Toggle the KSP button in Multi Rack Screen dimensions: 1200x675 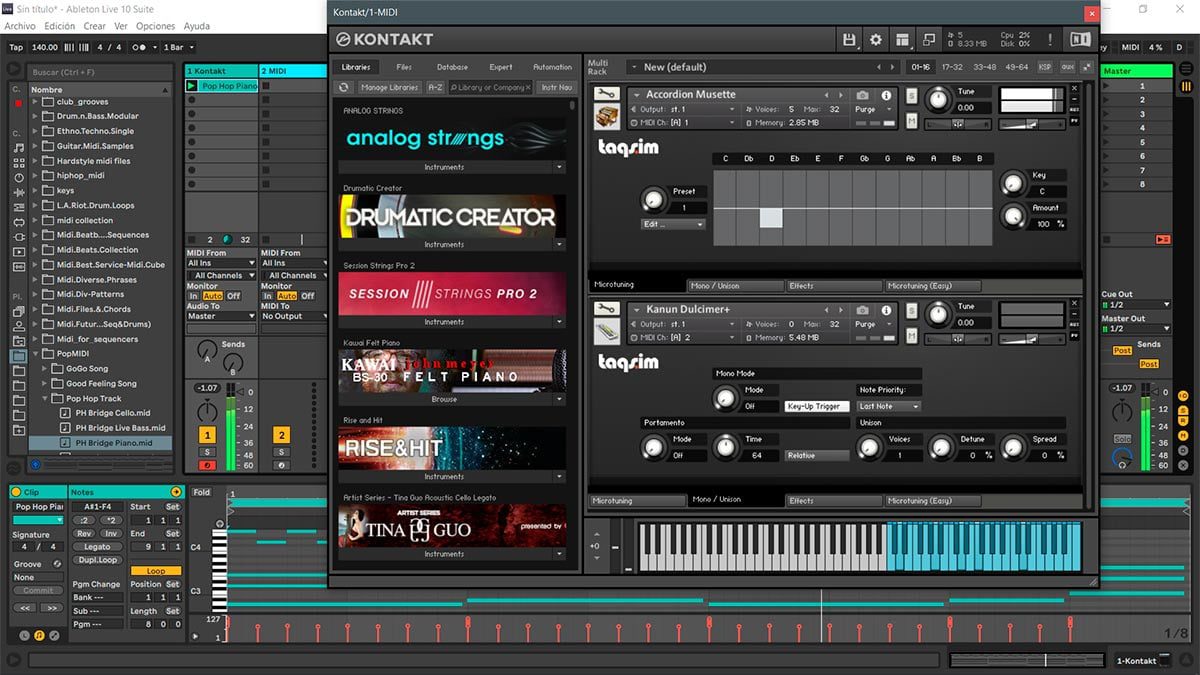[x=1045, y=67]
